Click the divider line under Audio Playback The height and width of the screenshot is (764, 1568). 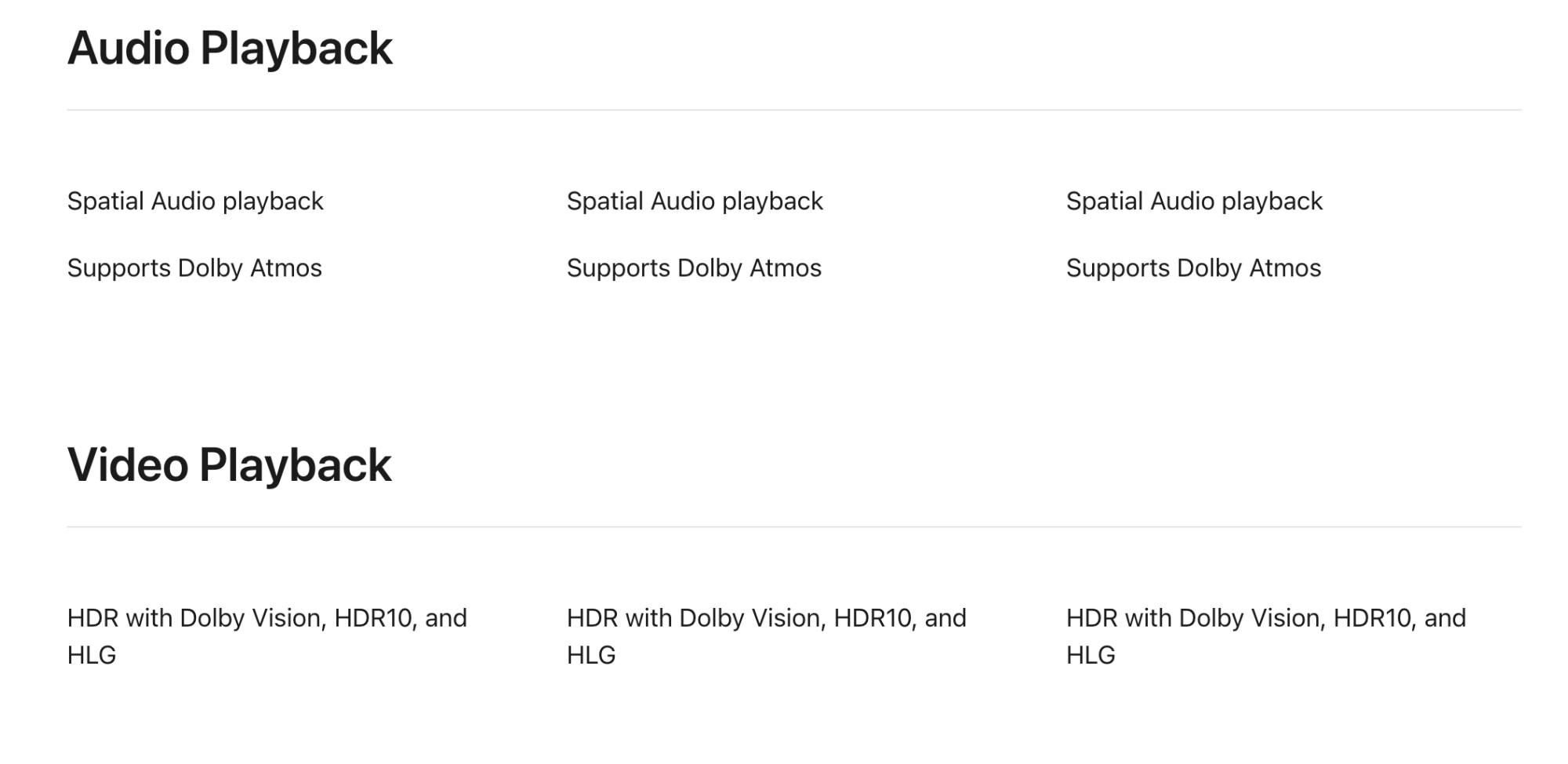794,110
